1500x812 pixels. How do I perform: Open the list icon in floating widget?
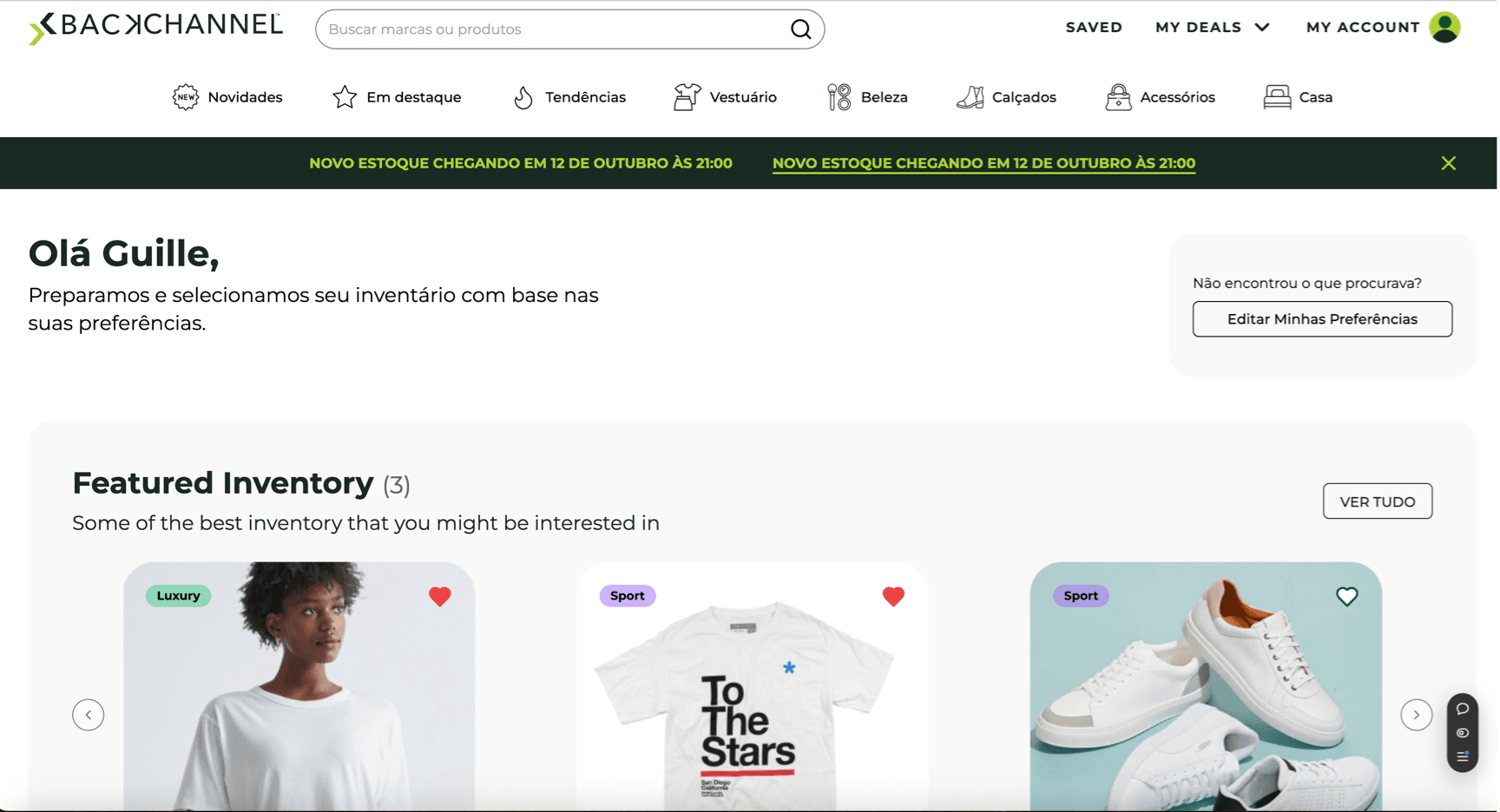[x=1463, y=756]
